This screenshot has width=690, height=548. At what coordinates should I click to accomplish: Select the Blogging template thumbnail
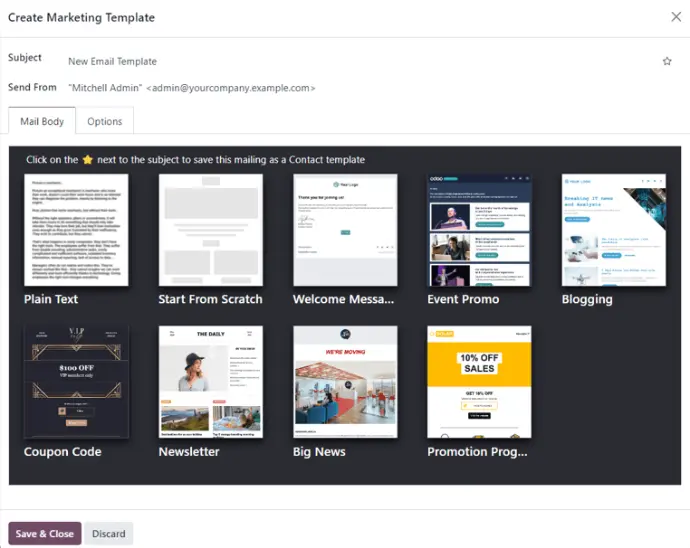point(613,231)
